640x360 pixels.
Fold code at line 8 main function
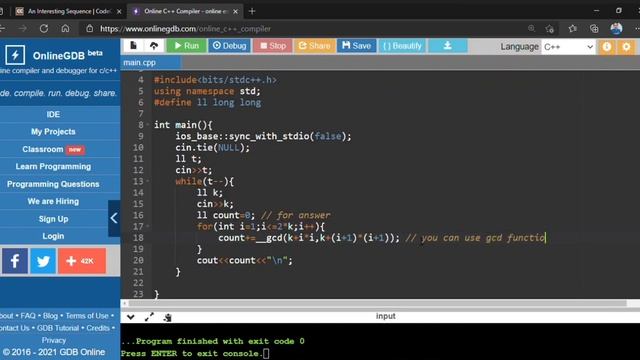[148, 124]
